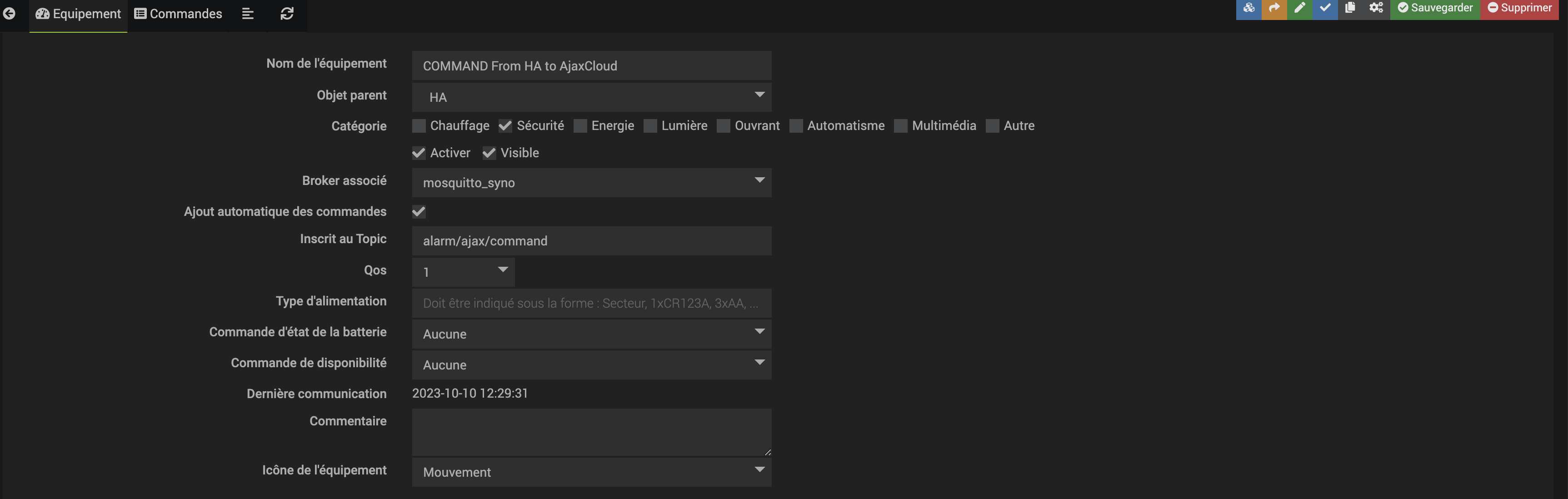Open the aligned-lines tab icon
The width and height of the screenshot is (1568, 499).
248,13
